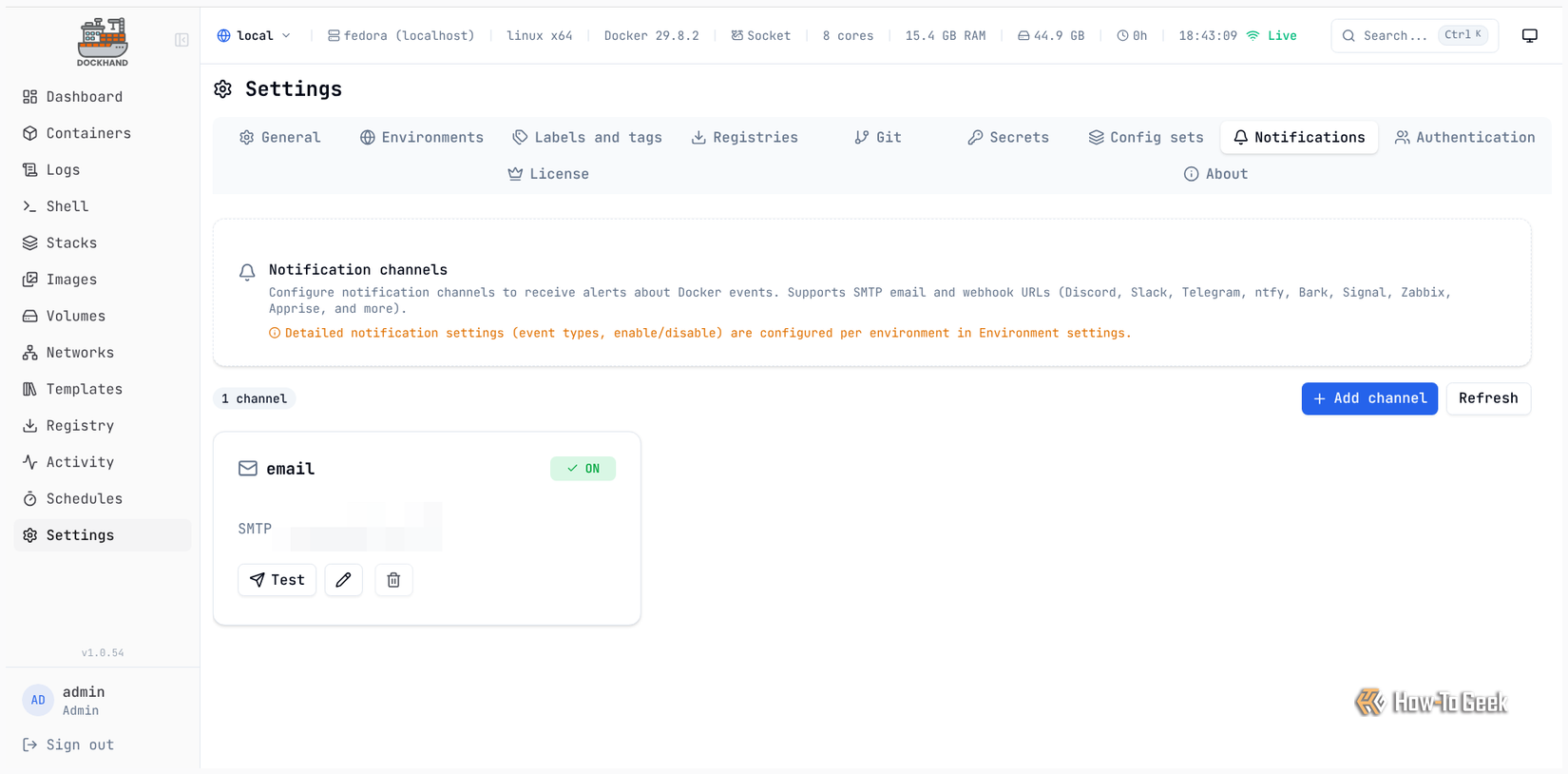Click the '1 channel' count badge
Image resolution: width=1568 pixels, height=774 pixels.
point(254,399)
